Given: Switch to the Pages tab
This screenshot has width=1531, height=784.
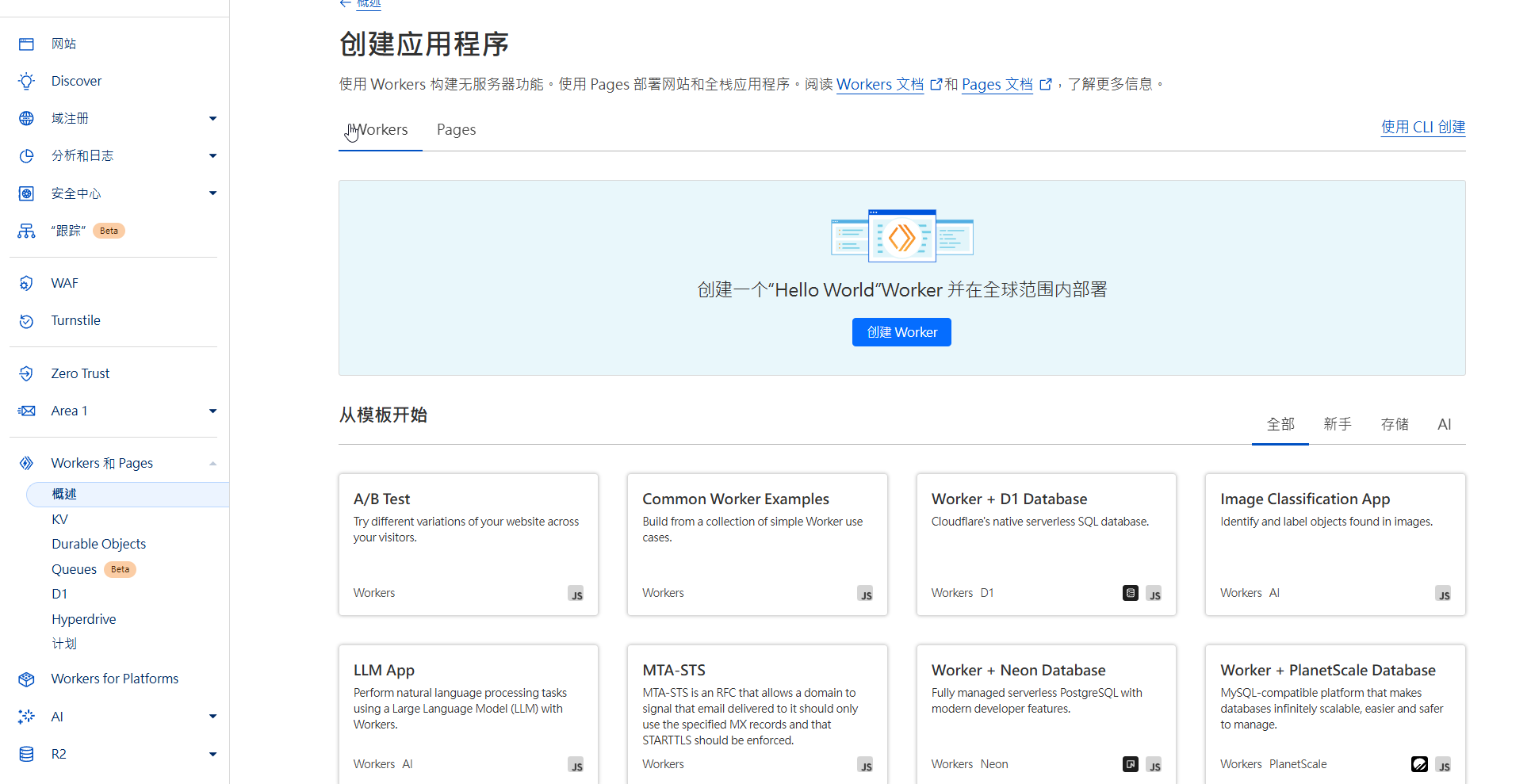Looking at the screenshot, I should tap(456, 130).
